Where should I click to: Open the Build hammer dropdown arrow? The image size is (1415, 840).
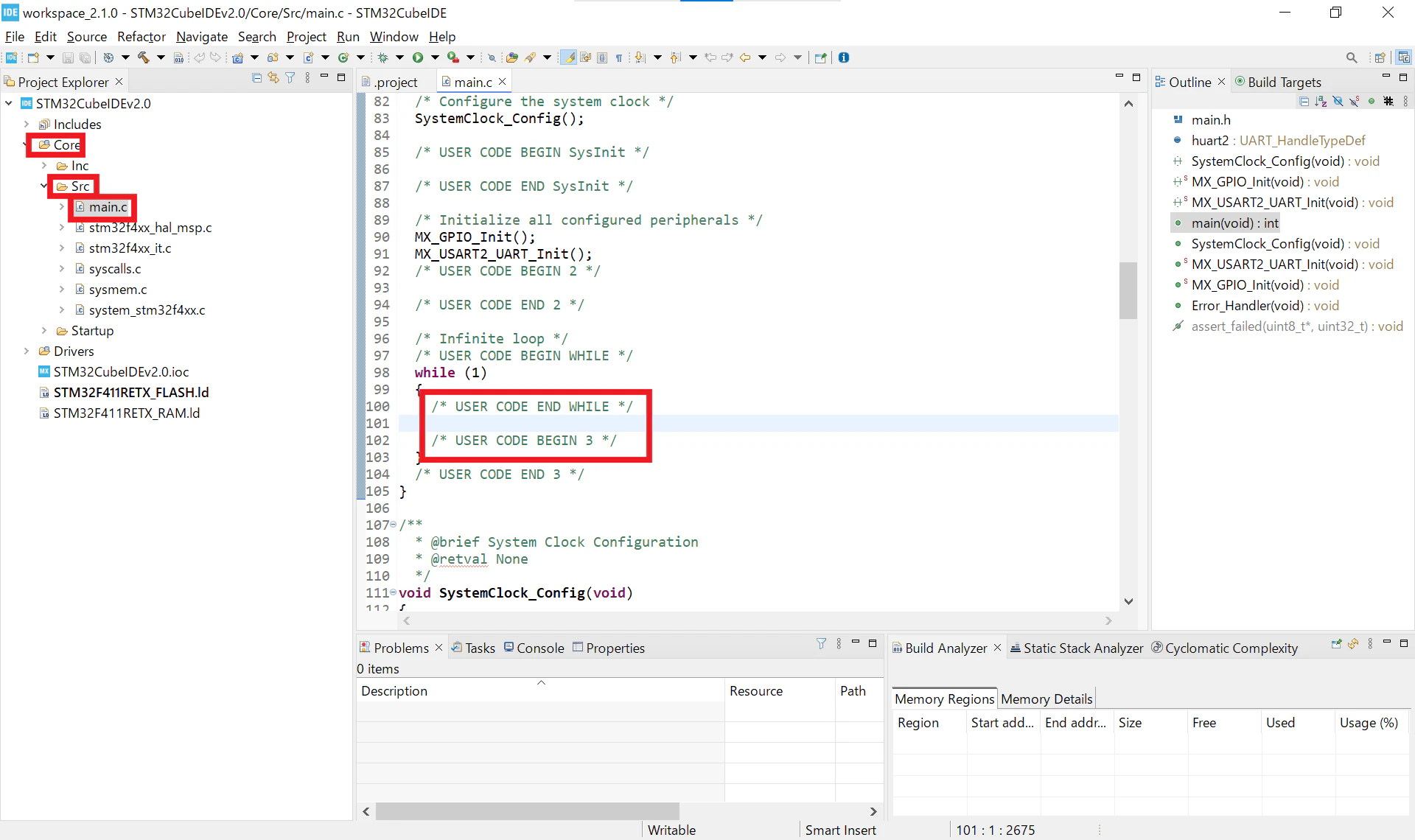[x=161, y=57]
